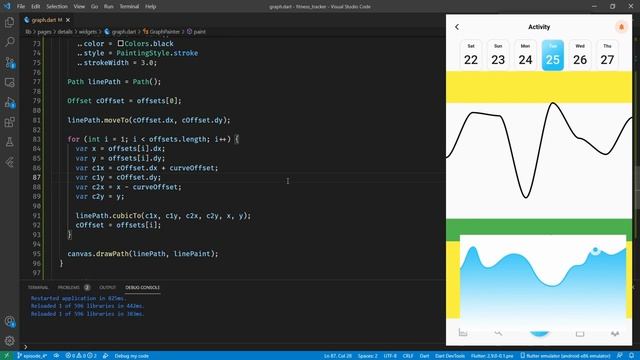Open the Terminal menu

pyautogui.click(x=129, y=7)
